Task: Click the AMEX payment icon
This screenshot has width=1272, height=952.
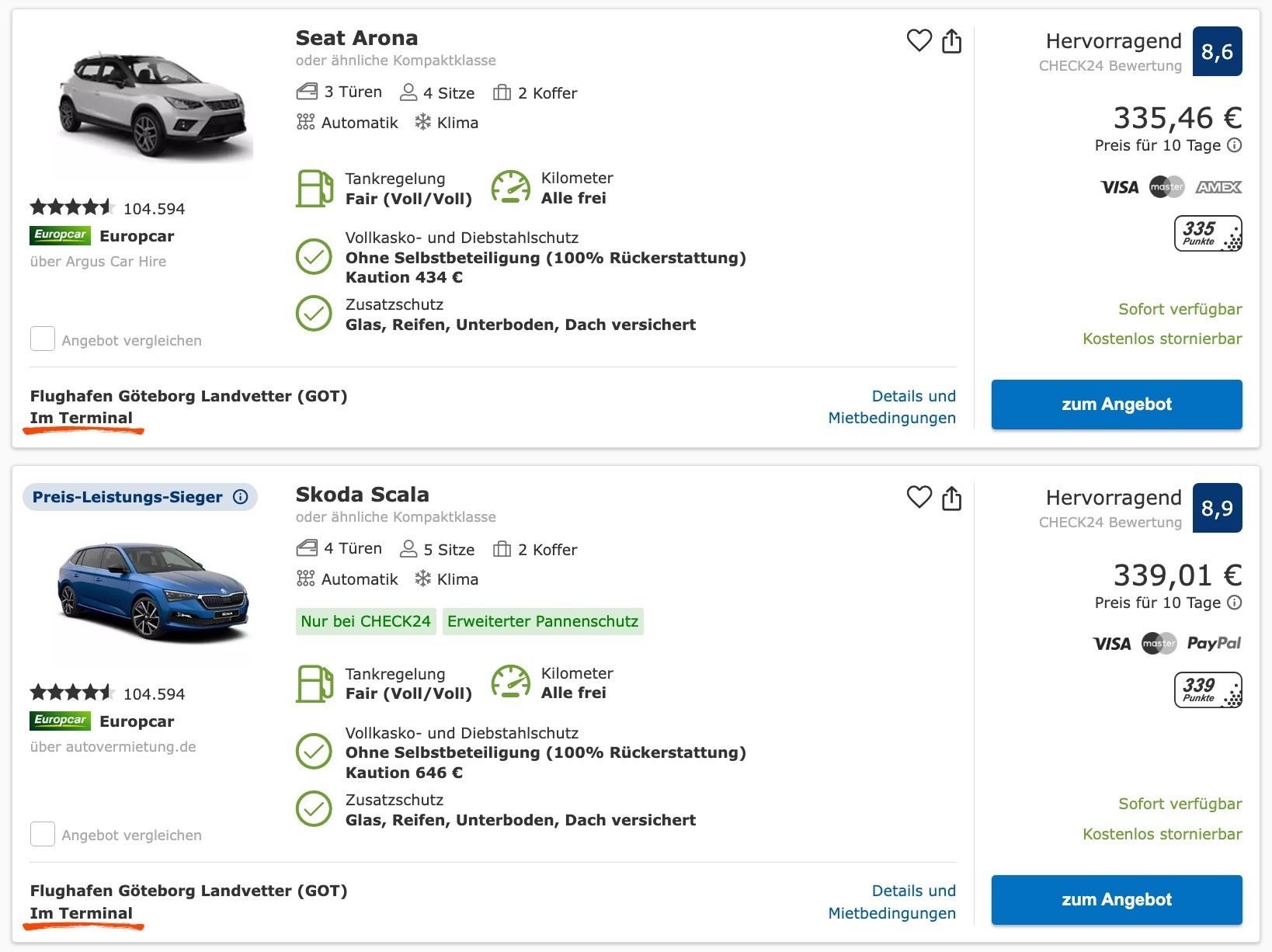Action: point(1218,187)
